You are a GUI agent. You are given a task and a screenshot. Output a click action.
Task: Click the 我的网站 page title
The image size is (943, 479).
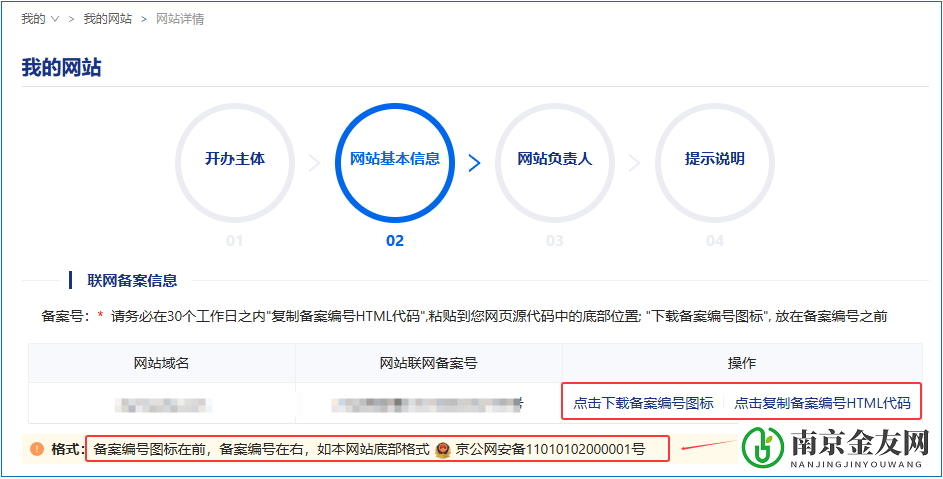coord(61,67)
